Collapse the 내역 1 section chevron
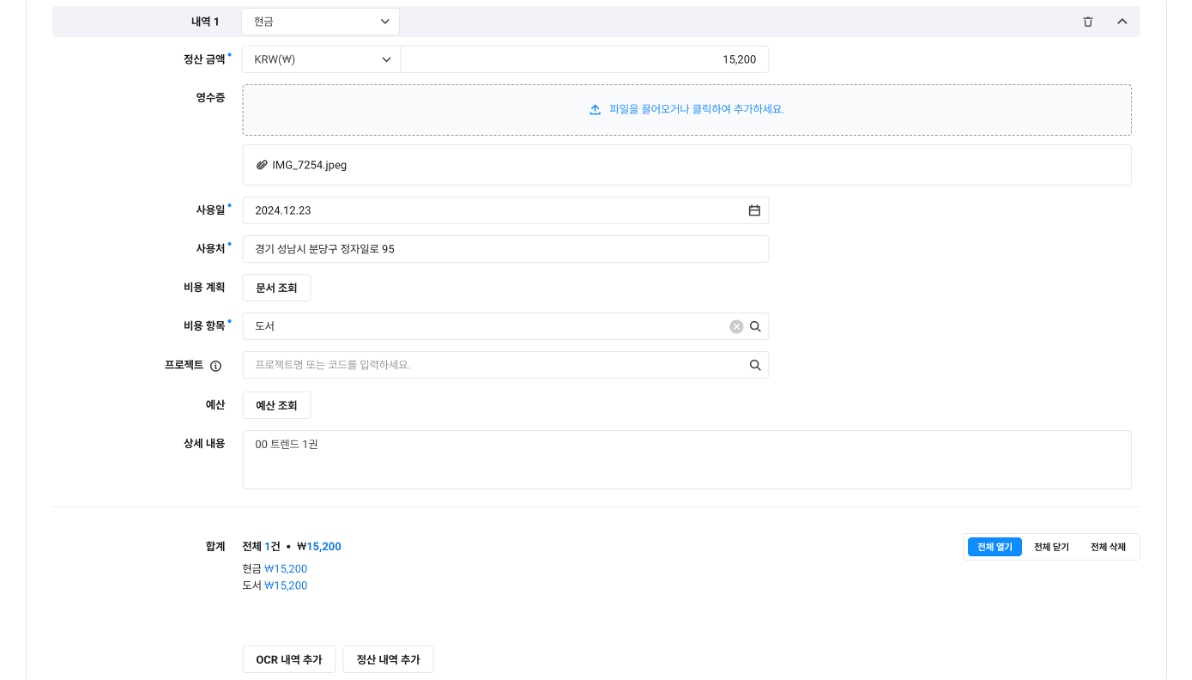1192x680 pixels. click(1122, 22)
